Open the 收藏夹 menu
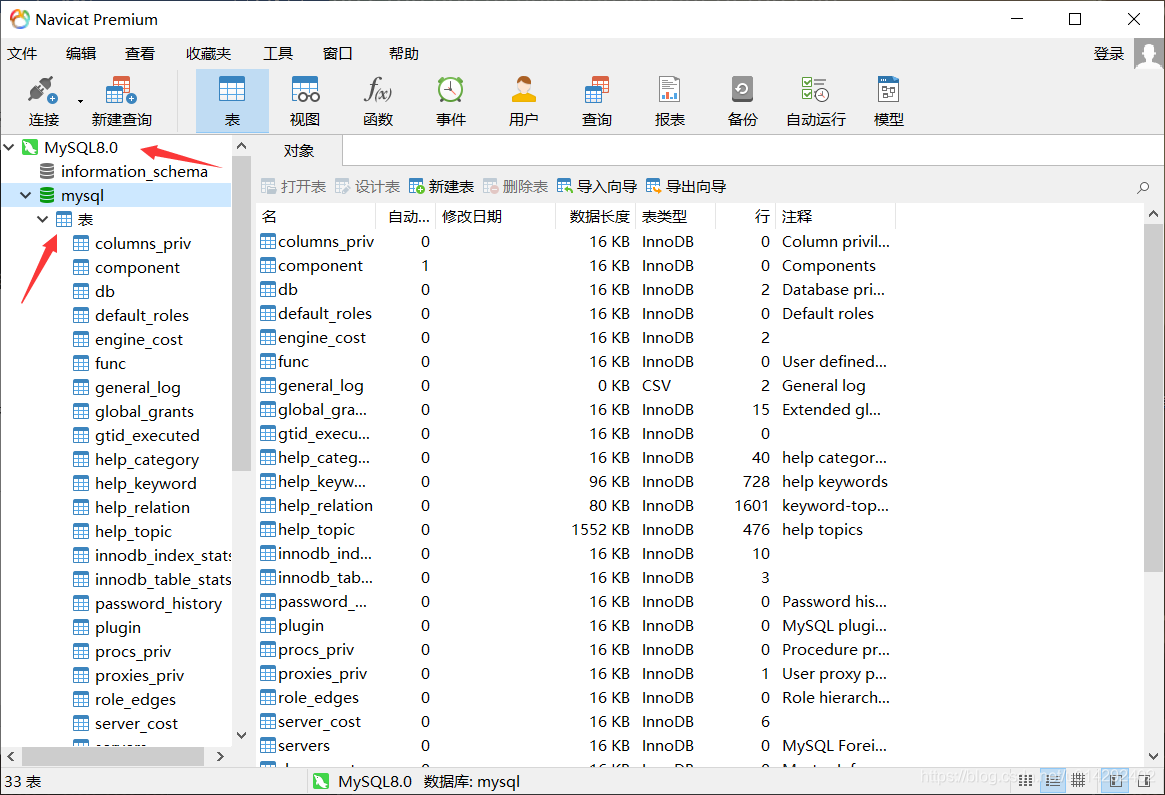Screen dimensions: 1165x795 coord(208,53)
